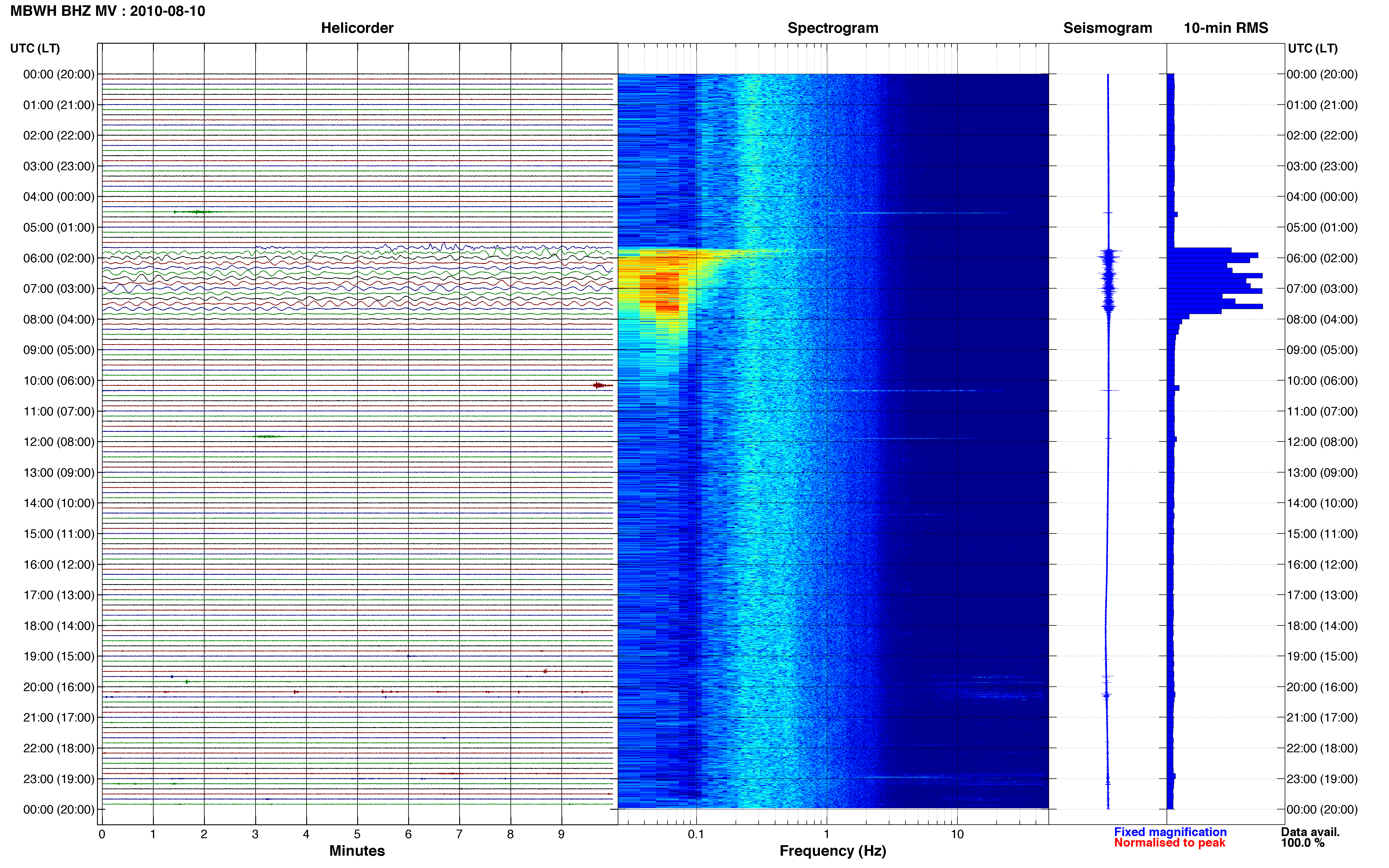Screen dimensions: 1389x868
Task: Click the Data avail. 100.0 % readout
Action: pos(1310,837)
